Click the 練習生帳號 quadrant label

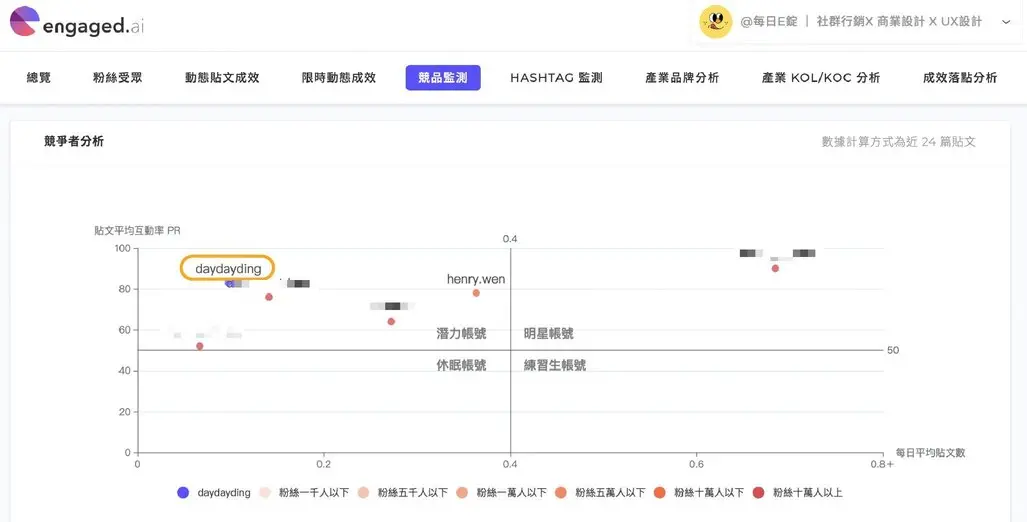coord(555,365)
